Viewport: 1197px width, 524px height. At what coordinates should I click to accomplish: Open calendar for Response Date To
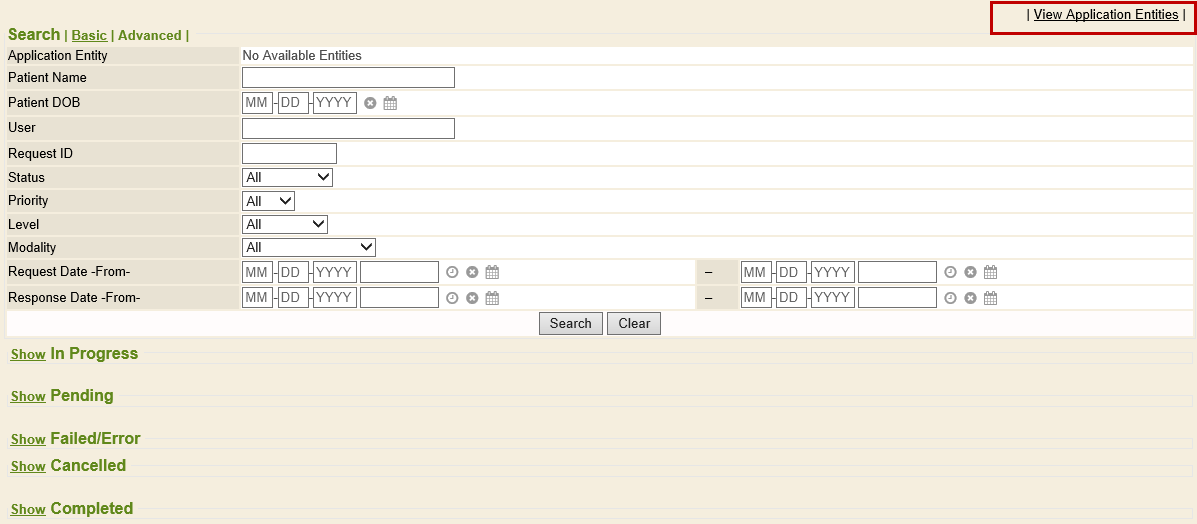pos(990,298)
